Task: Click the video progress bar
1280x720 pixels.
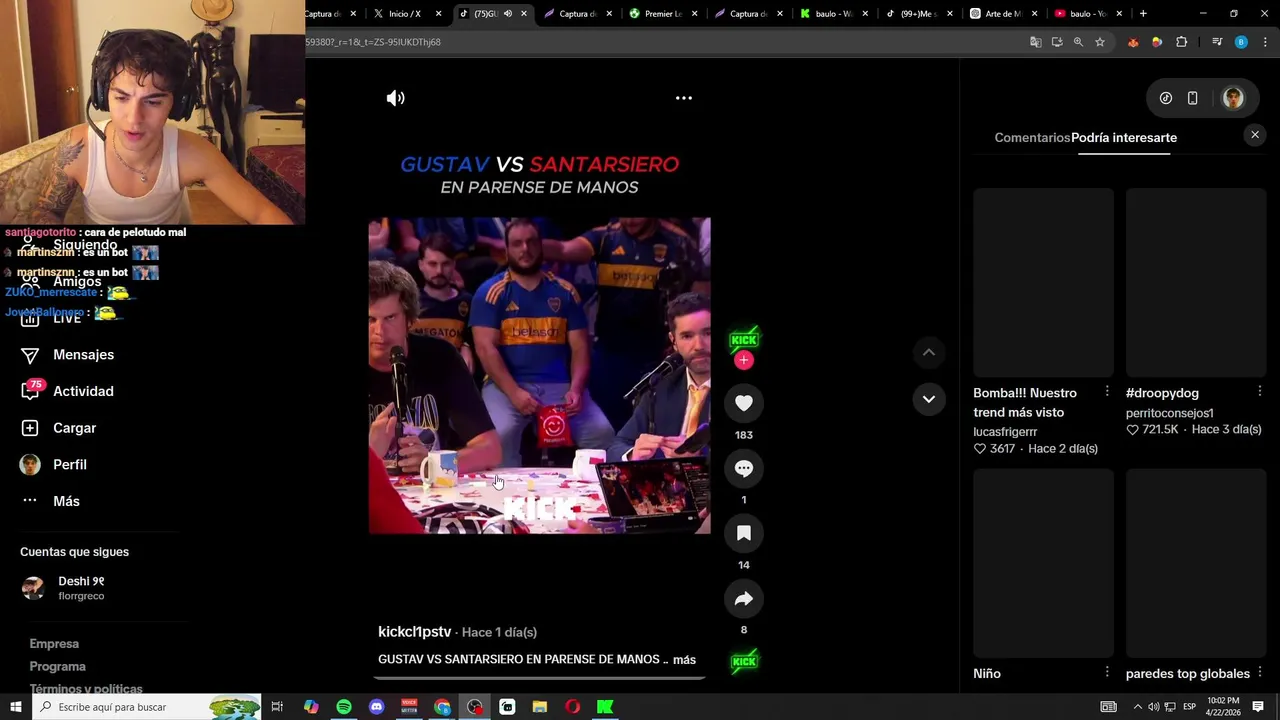Action: tap(540, 678)
